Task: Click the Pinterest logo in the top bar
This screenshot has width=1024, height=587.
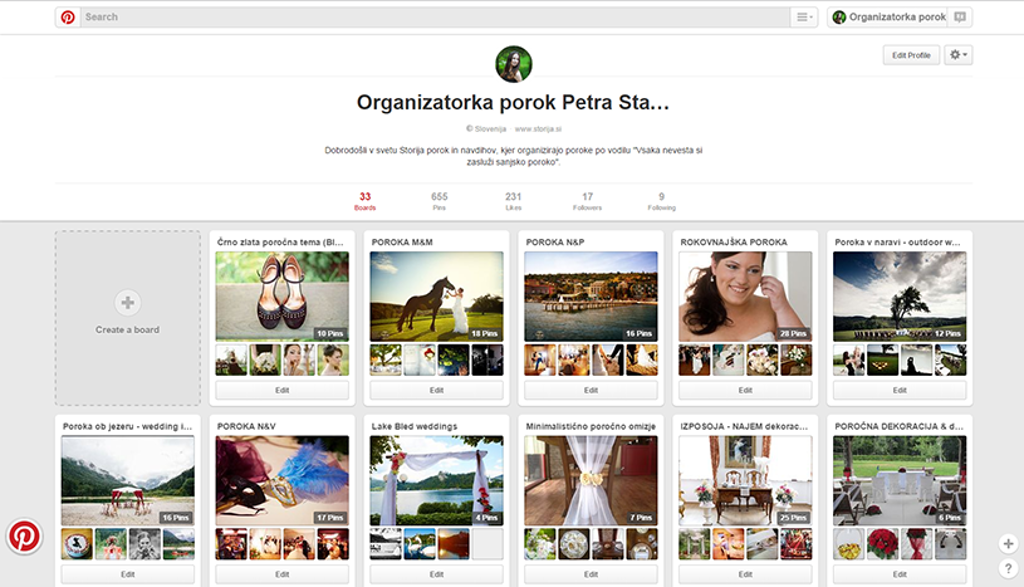Action: (x=67, y=17)
